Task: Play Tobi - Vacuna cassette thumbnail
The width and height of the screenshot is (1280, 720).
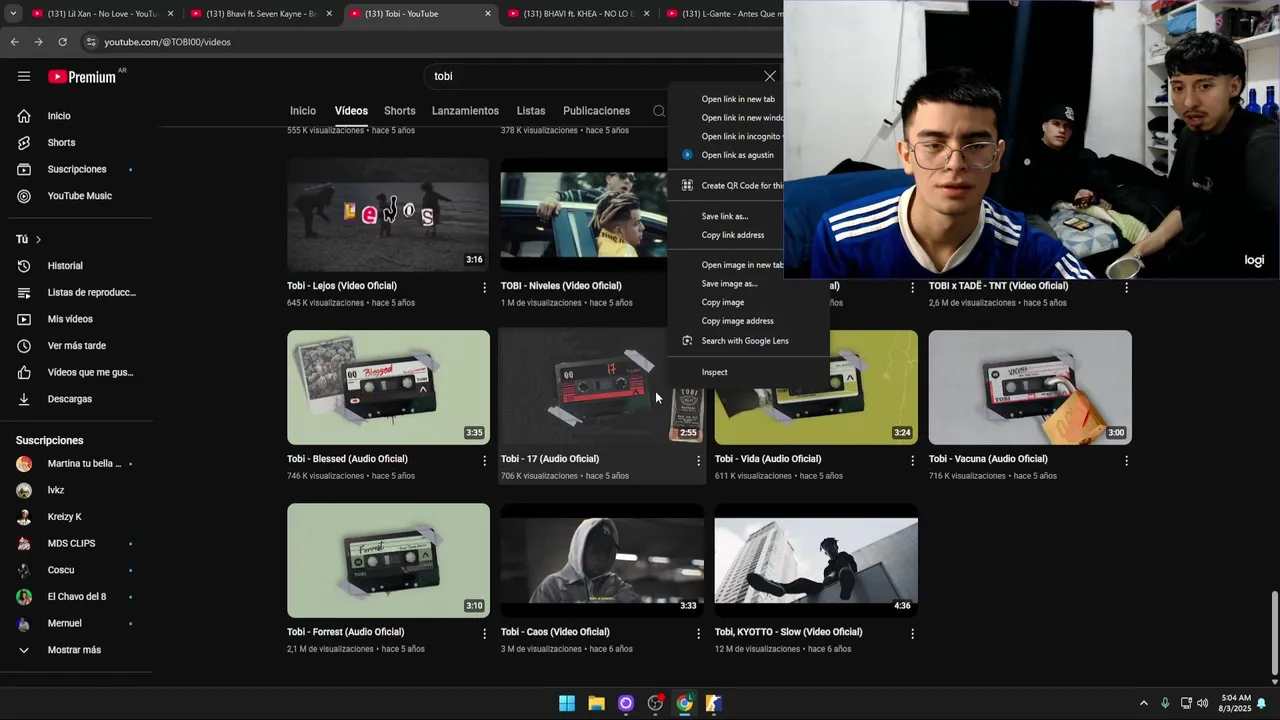Action: pyautogui.click(x=1030, y=387)
